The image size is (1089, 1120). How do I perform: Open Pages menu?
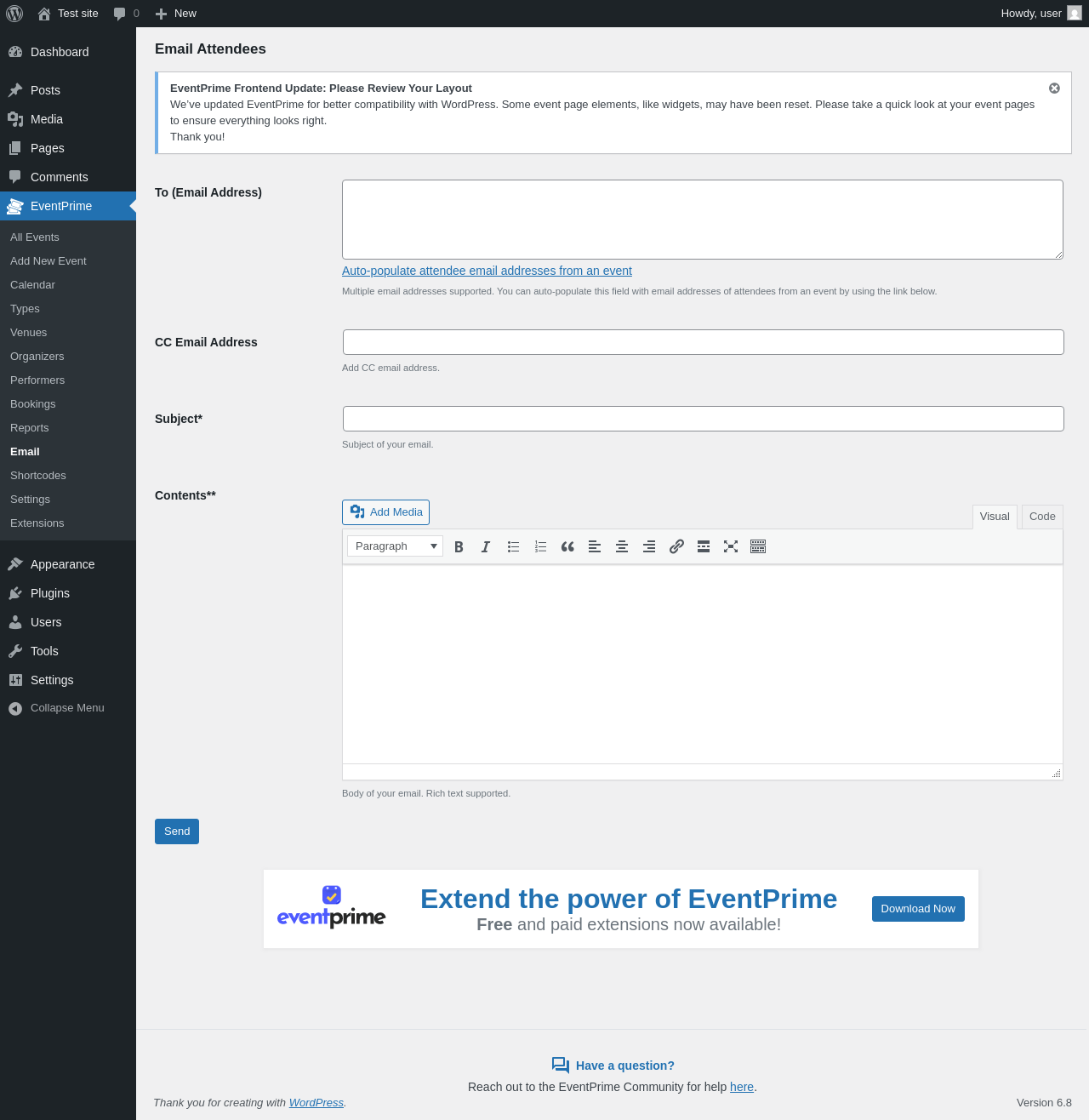click(x=68, y=148)
